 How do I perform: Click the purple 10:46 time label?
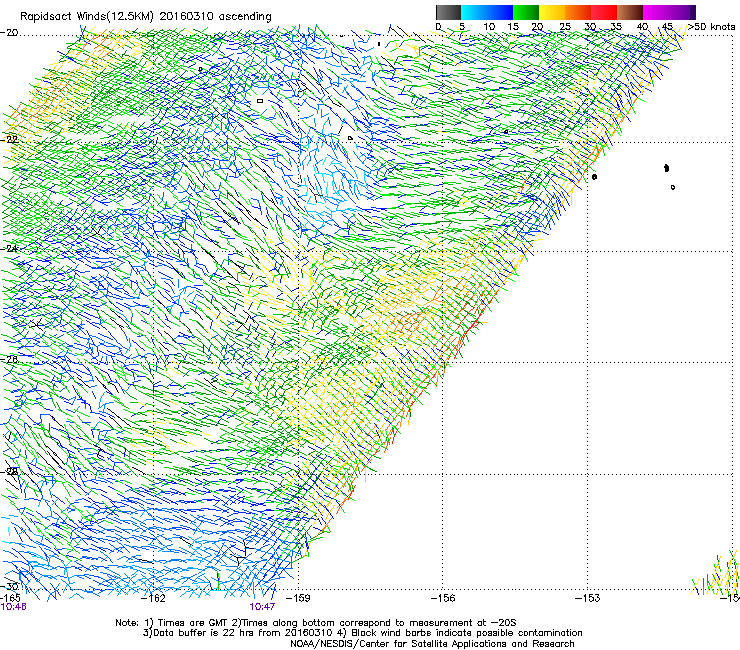[x=13, y=607]
